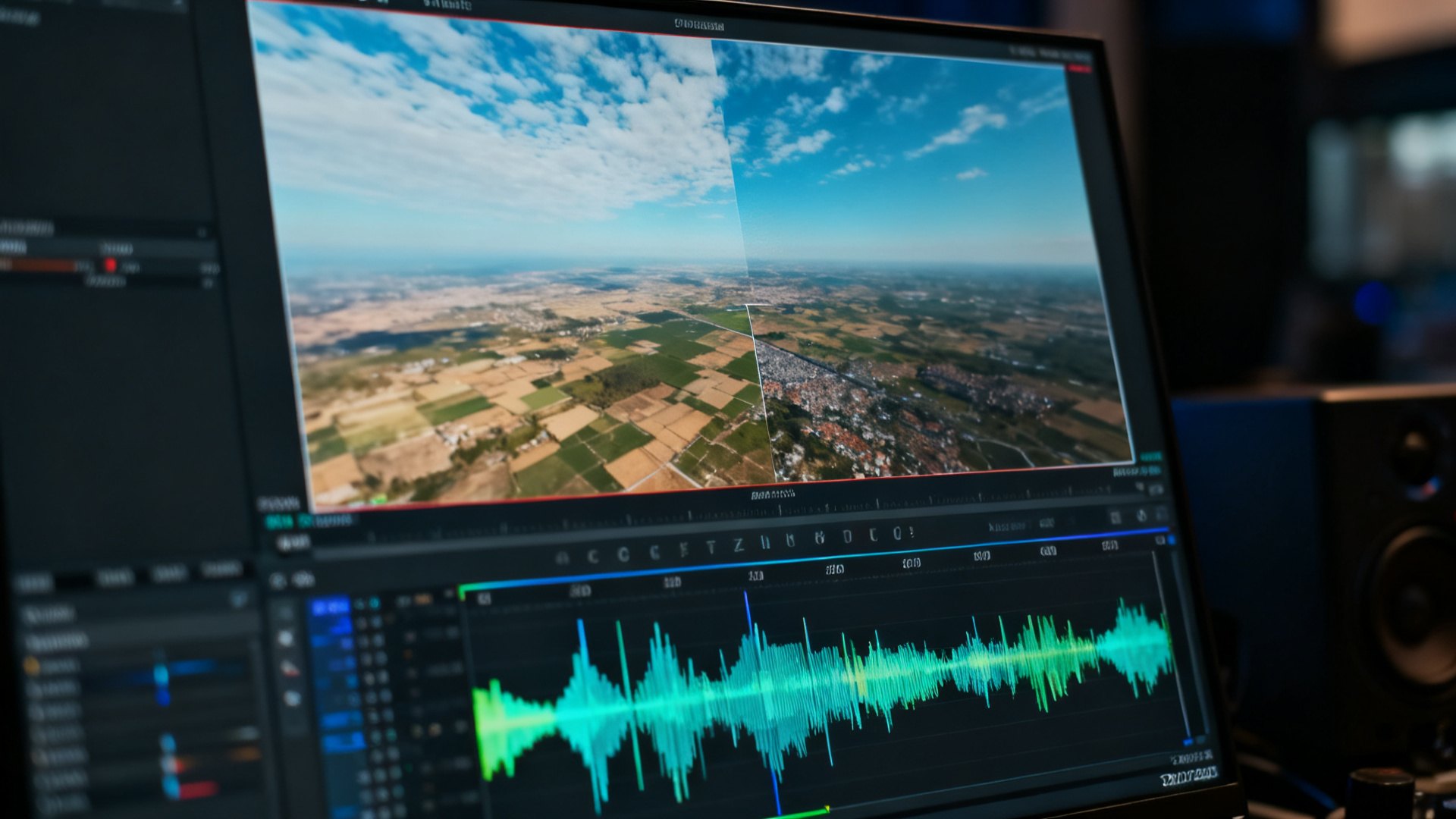
Task: Click the pause-like double-bar icon in the toolbar
Action: (x=766, y=542)
